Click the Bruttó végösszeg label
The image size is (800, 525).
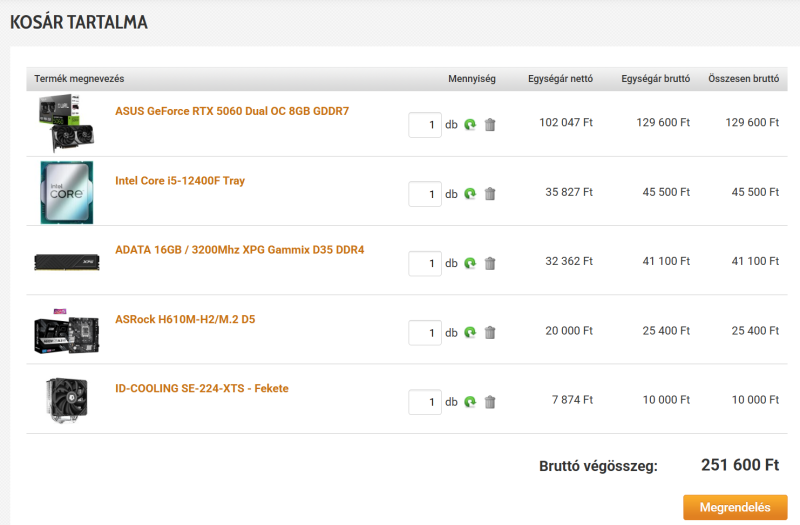point(598,466)
